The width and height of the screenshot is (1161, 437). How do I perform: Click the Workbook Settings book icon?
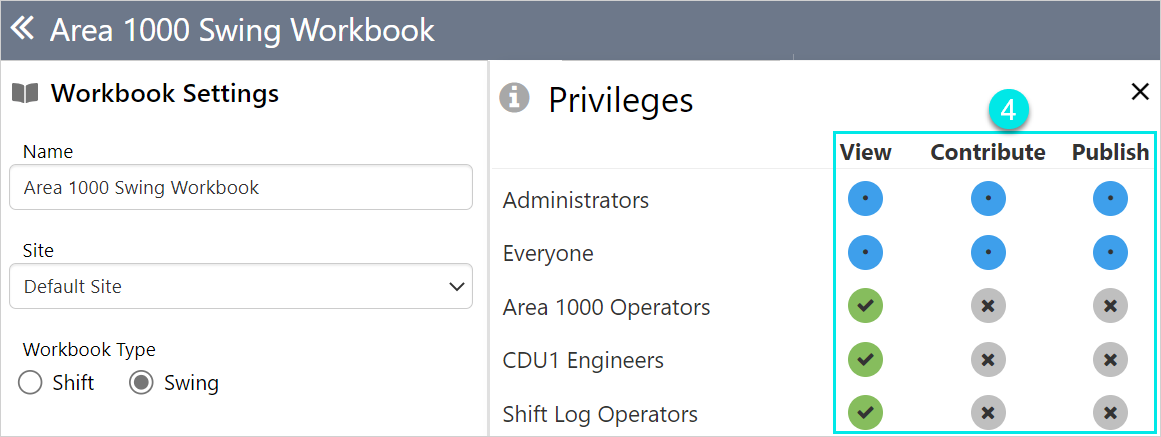coord(25,94)
